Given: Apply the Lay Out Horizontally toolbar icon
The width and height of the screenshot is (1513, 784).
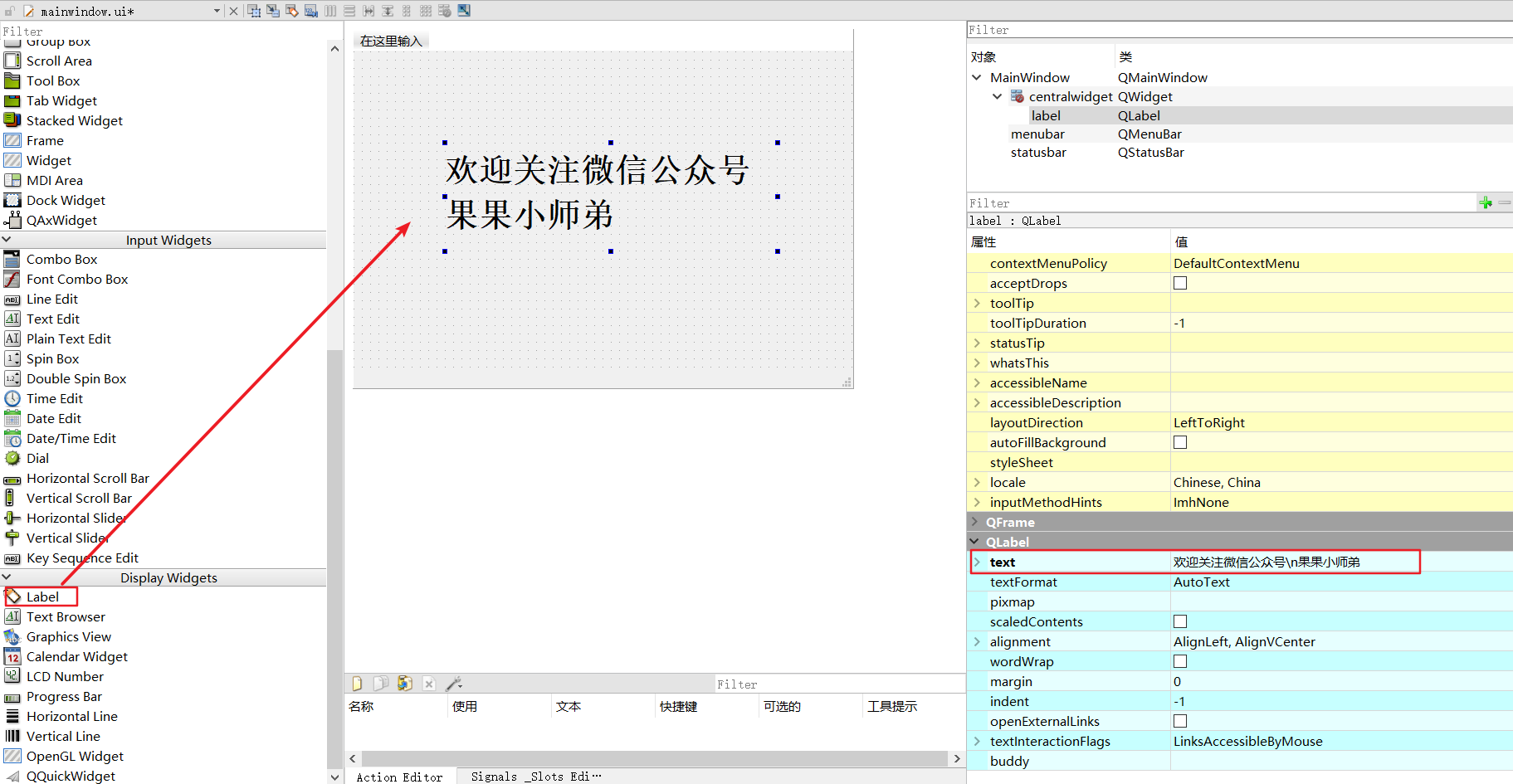Looking at the screenshot, I should pos(330,11).
